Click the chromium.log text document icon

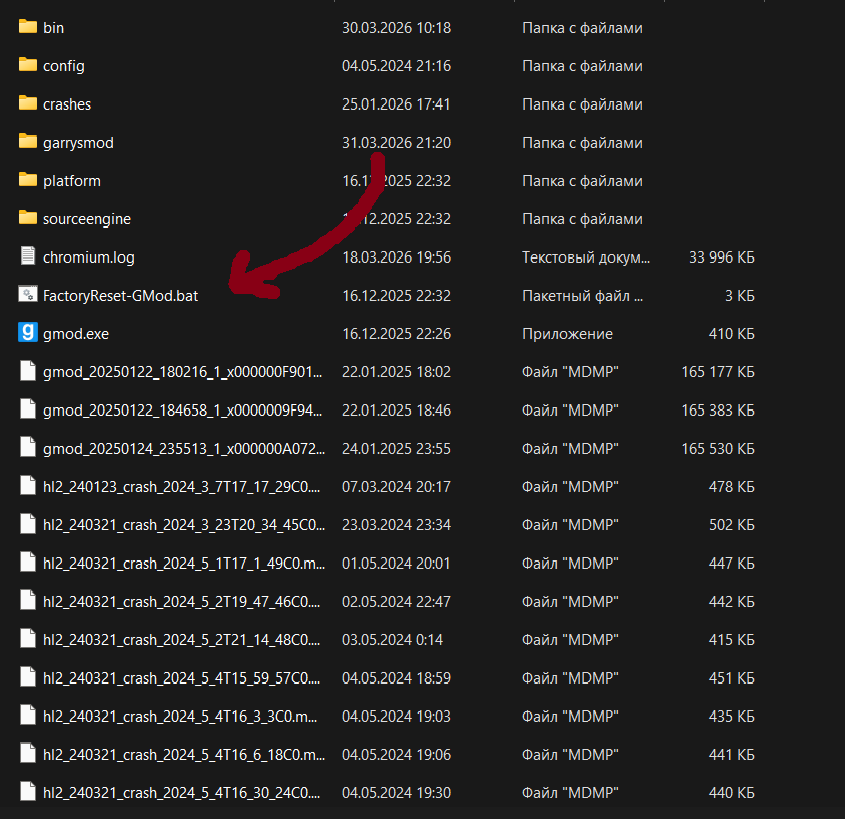click(27, 257)
